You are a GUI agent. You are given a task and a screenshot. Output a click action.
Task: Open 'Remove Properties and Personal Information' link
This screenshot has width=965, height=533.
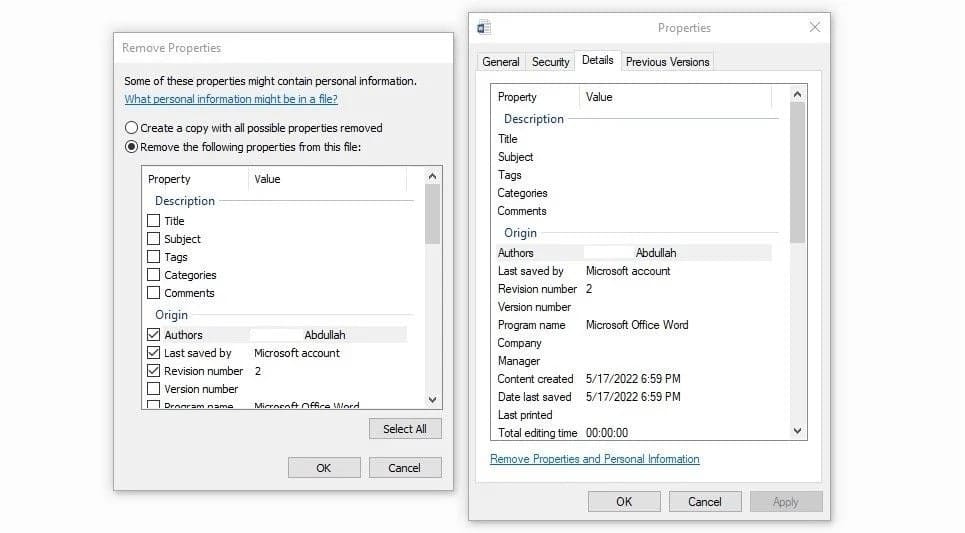(x=595, y=459)
